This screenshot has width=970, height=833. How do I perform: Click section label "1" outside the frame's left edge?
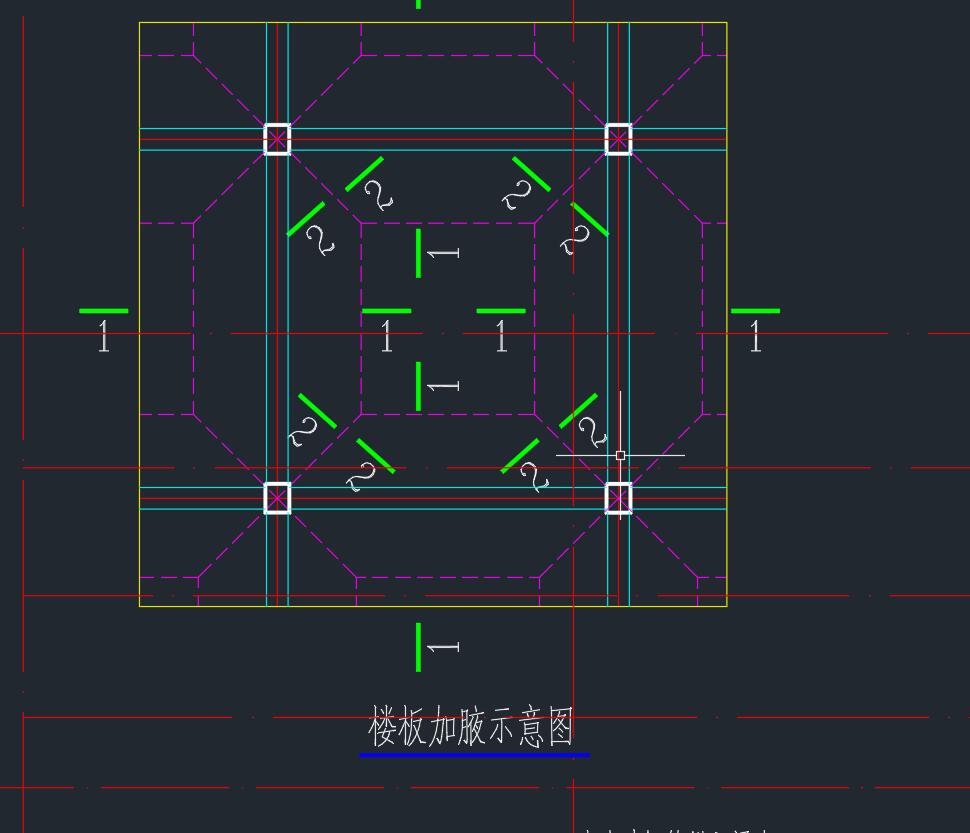[104, 336]
